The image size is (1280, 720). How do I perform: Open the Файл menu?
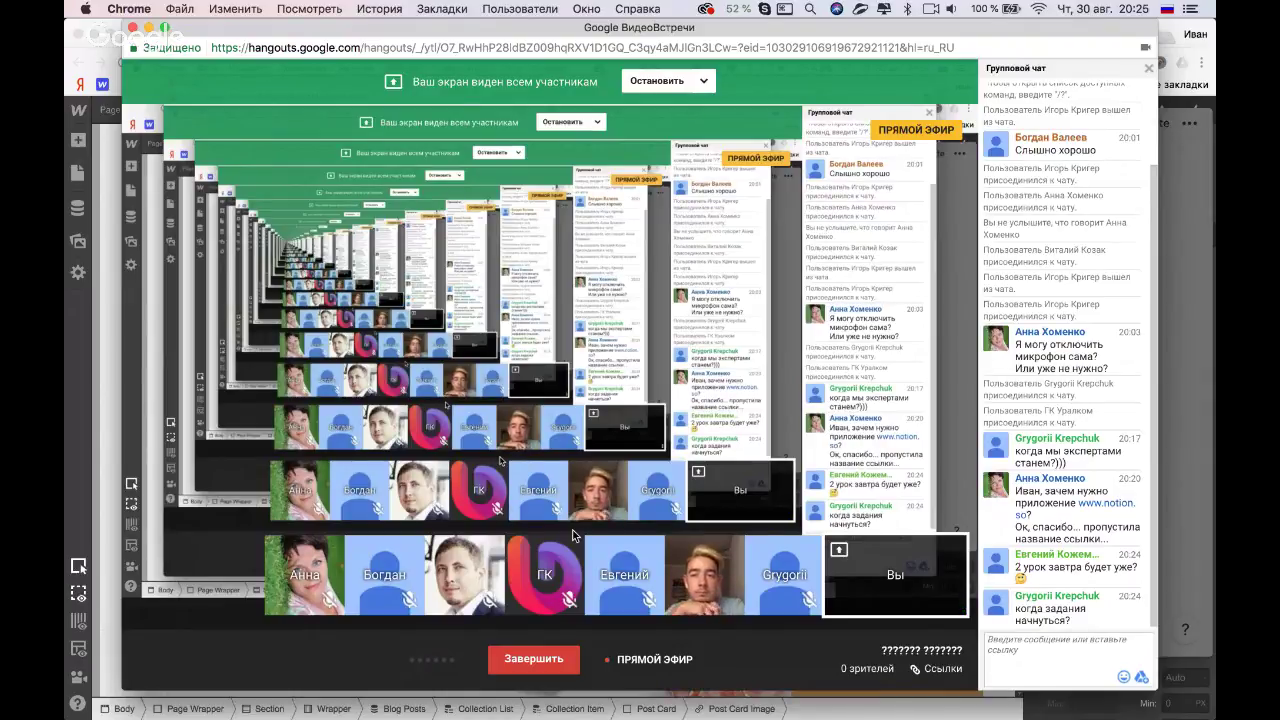[180, 9]
